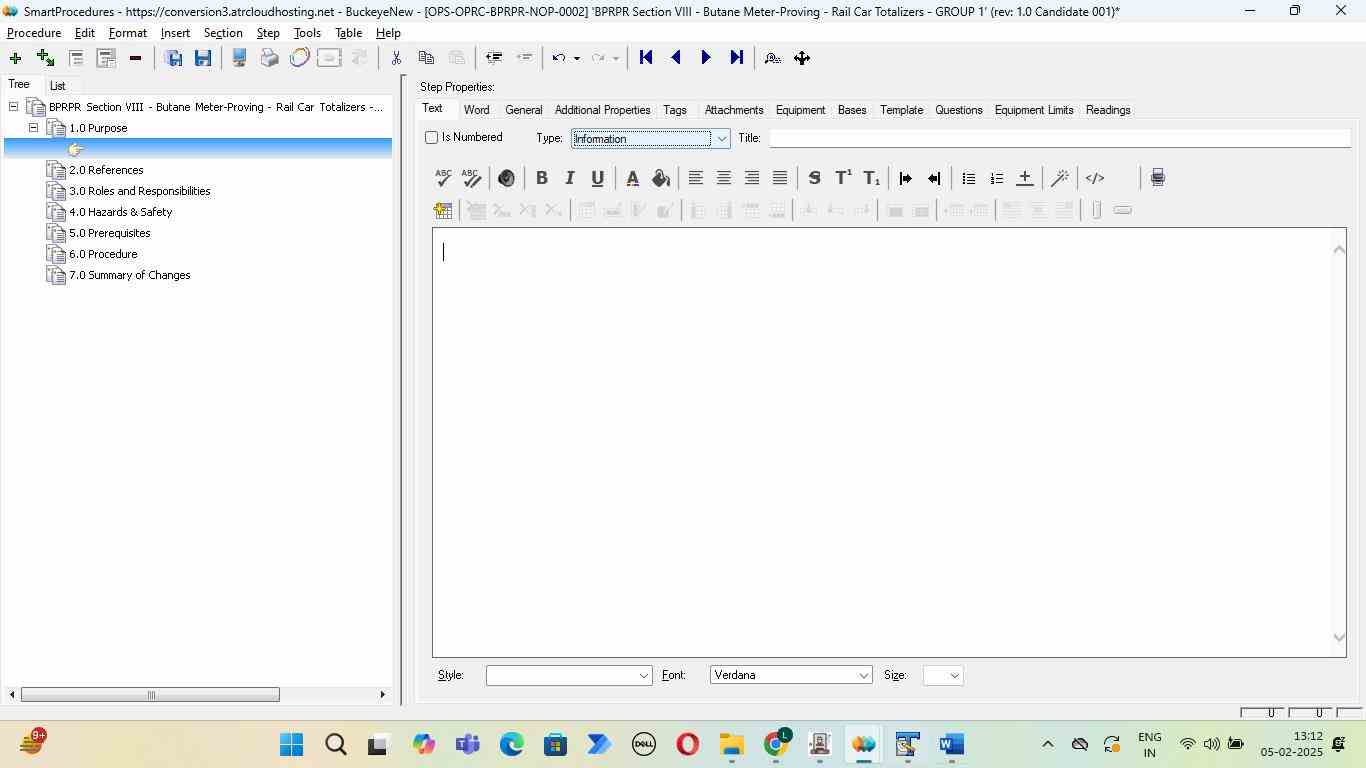
Task: Open the Format menu
Action: tap(128, 33)
